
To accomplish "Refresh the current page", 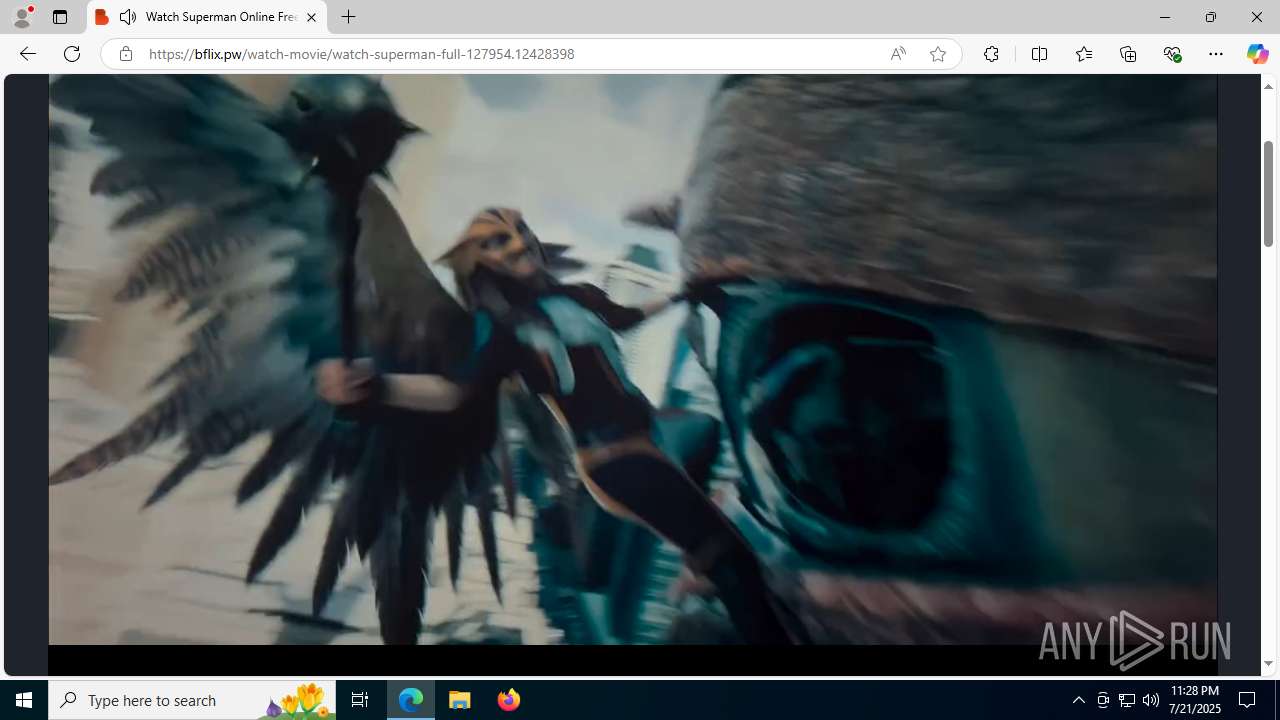I will (x=72, y=54).
